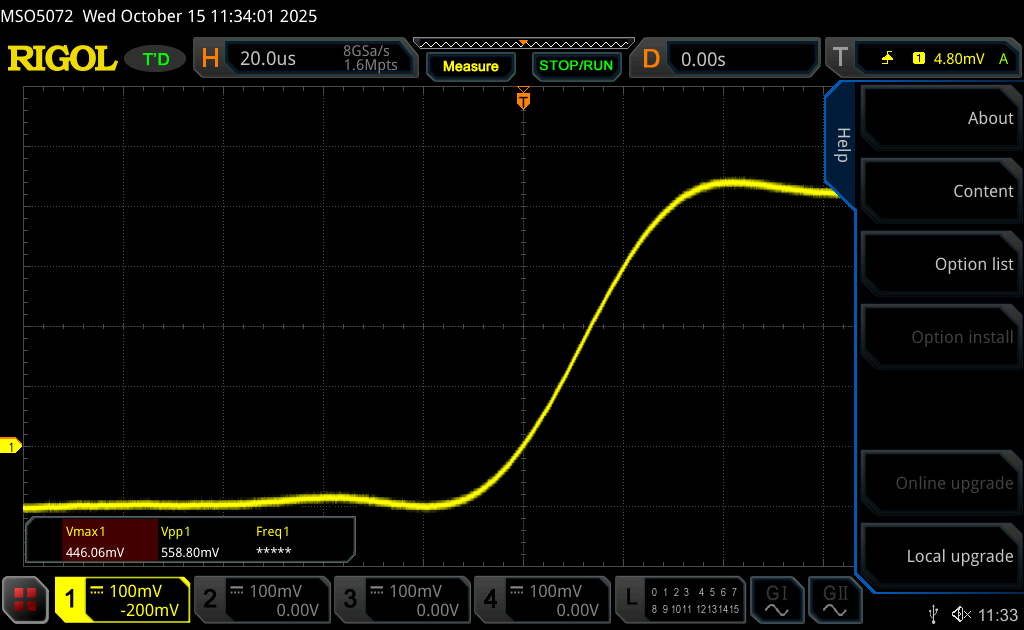Image resolution: width=1024 pixels, height=630 pixels.
Task: Click the GII signal generator icon
Action: click(x=833, y=598)
